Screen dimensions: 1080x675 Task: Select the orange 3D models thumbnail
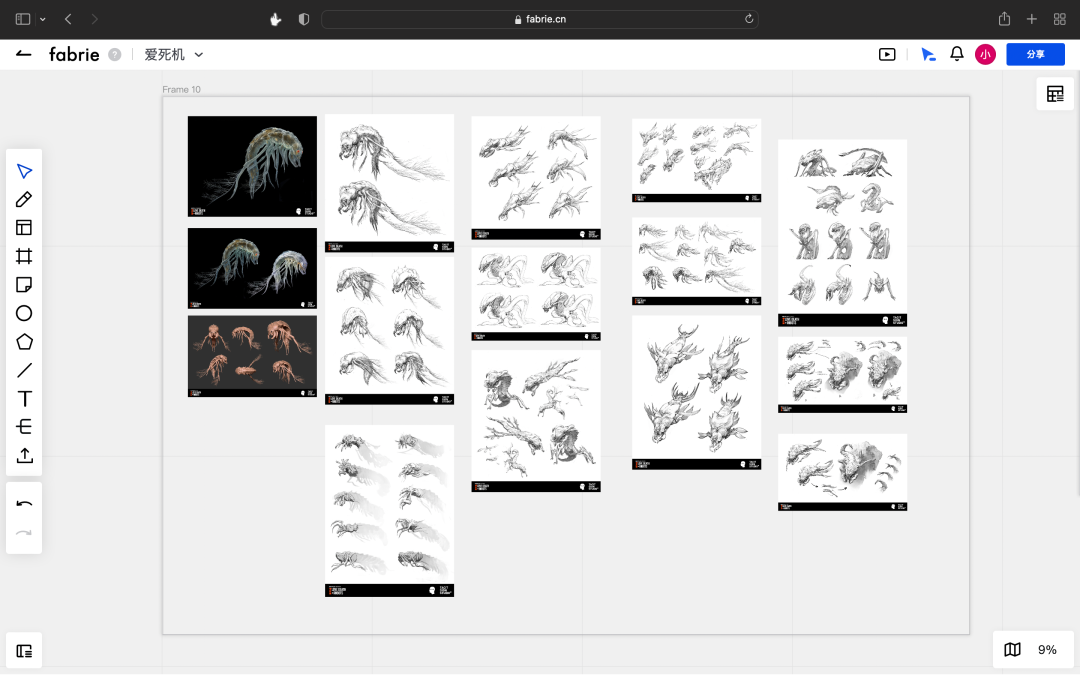tap(252, 356)
